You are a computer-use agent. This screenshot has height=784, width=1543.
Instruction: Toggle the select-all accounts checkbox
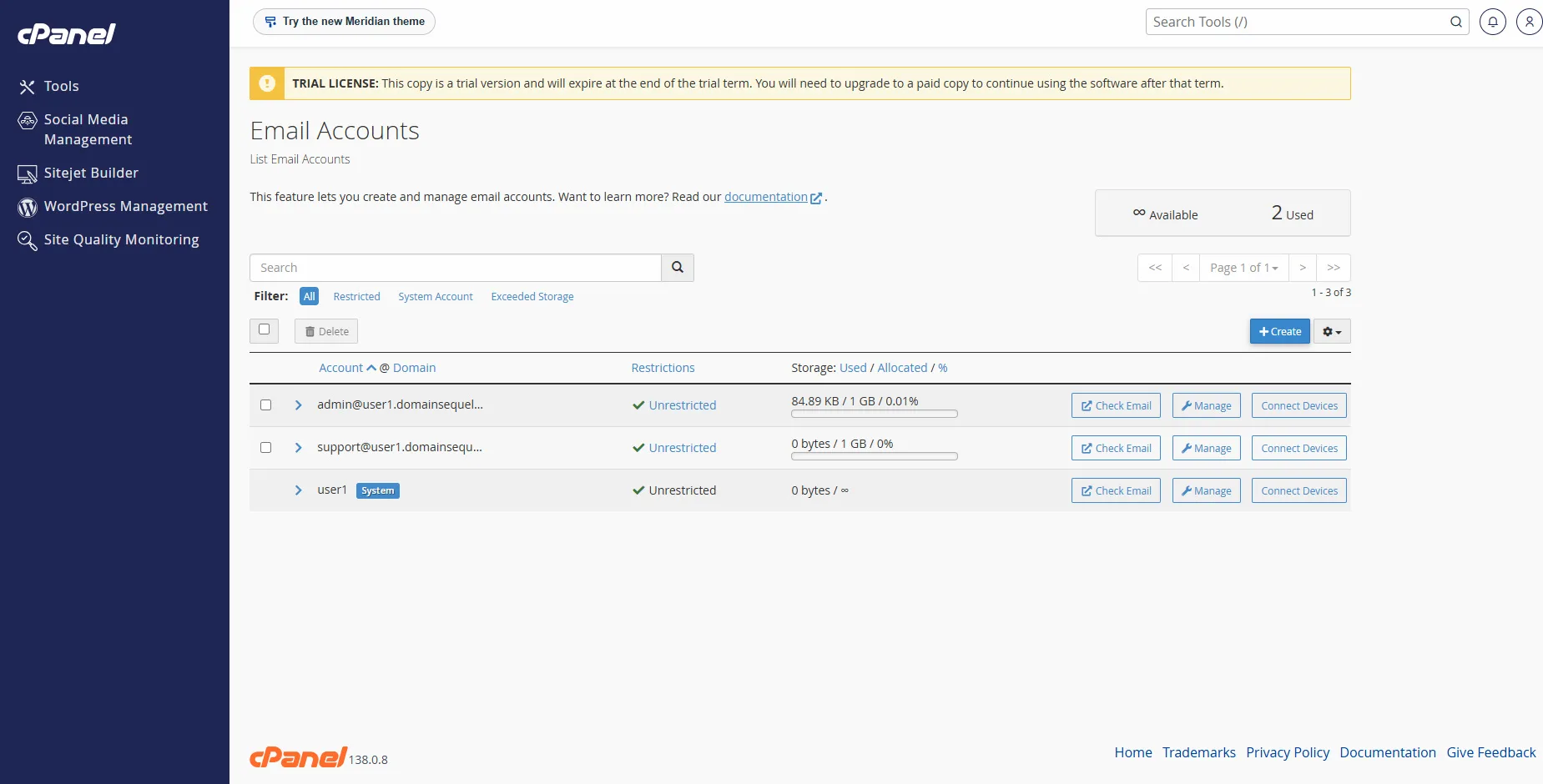264,329
